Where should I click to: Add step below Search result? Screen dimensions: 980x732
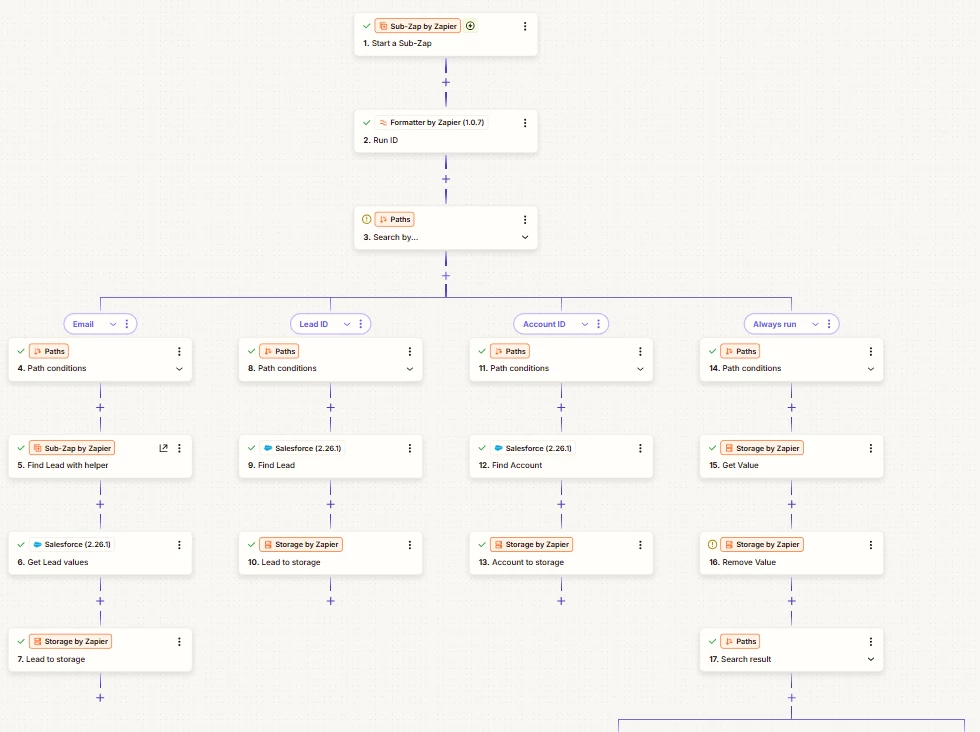tap(791, 698)
